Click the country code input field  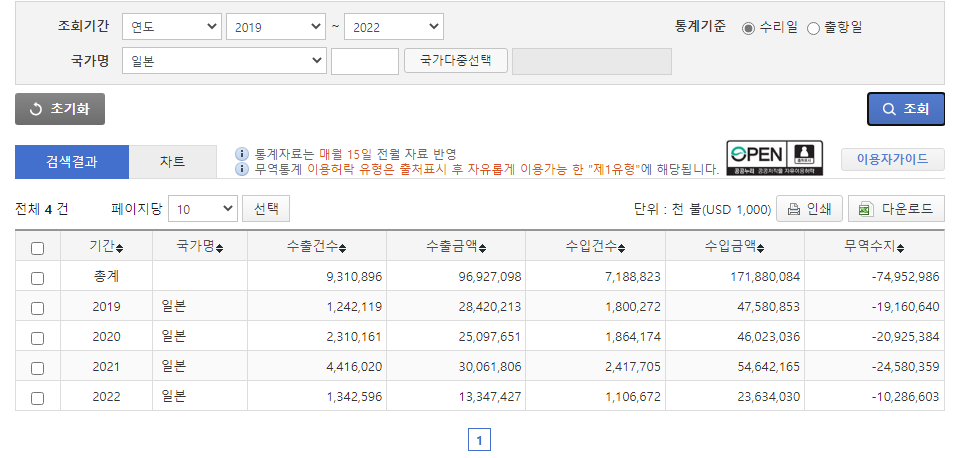pyautogui.click(x=365, y=61)
